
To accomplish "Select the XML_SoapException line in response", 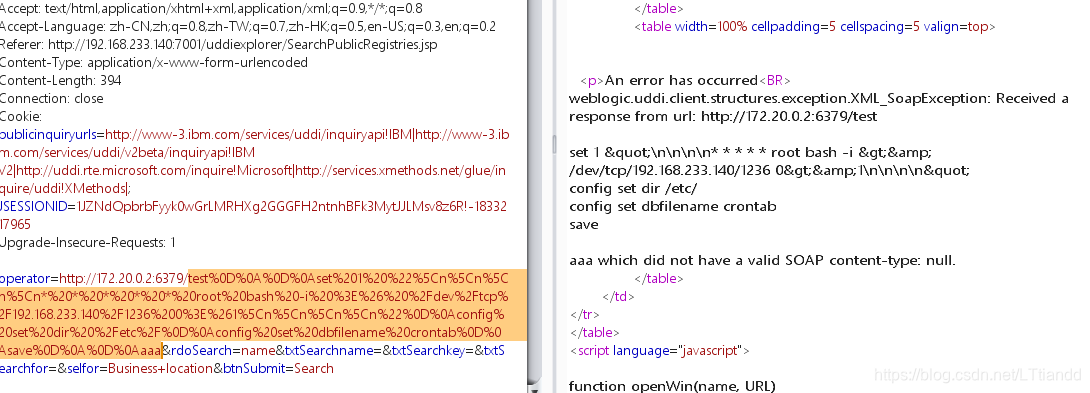I will pyautogui.click(x=818, y=99).
